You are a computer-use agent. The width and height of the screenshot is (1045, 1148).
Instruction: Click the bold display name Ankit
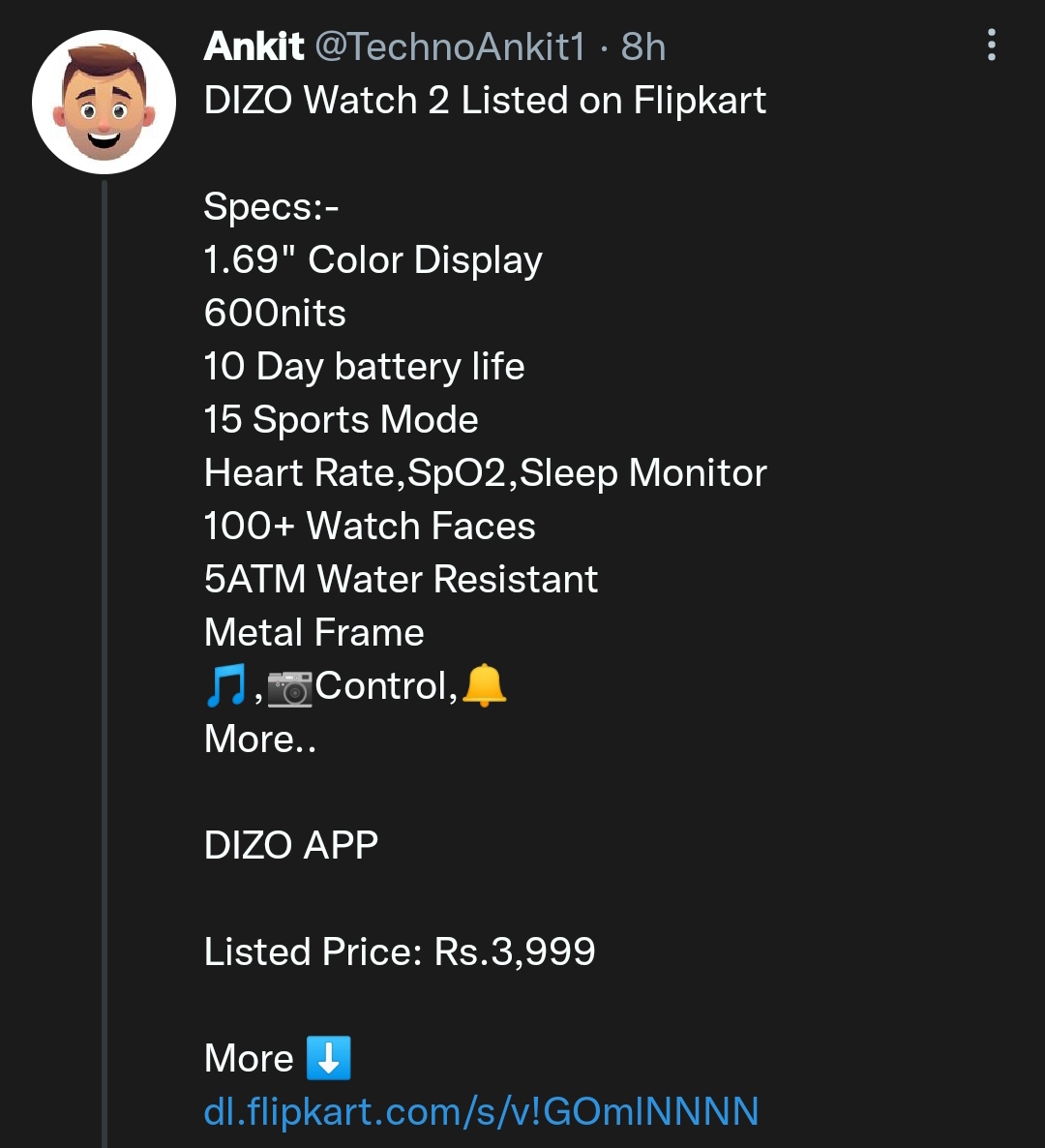(254, 46)
